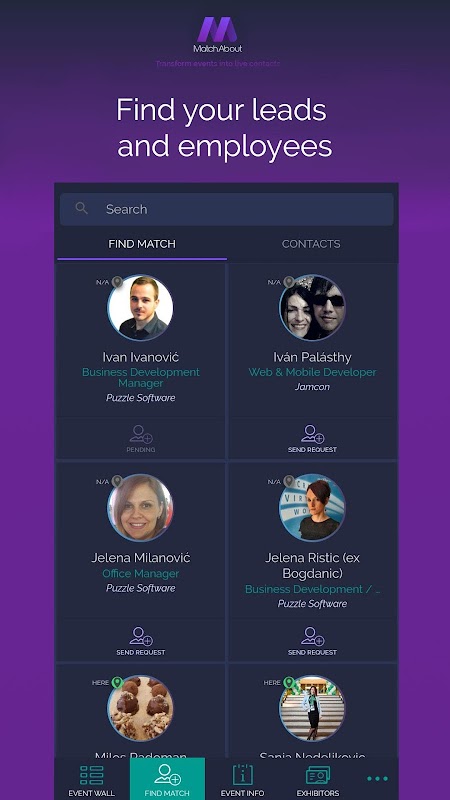Send request to Jelena Milanović
Image resolution: width=450 pixels, height=800 pixels.
click(x=141, y=641)
